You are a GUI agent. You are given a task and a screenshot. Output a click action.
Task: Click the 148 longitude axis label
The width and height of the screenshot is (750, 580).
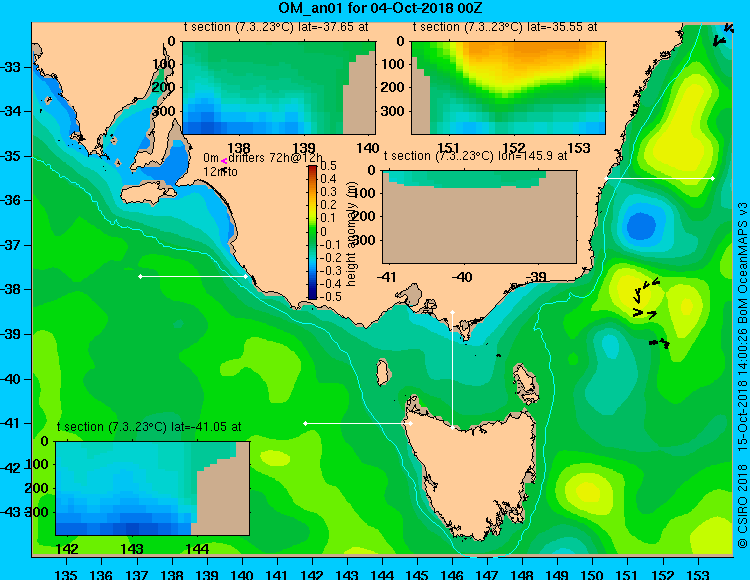[x=522, y=575]
